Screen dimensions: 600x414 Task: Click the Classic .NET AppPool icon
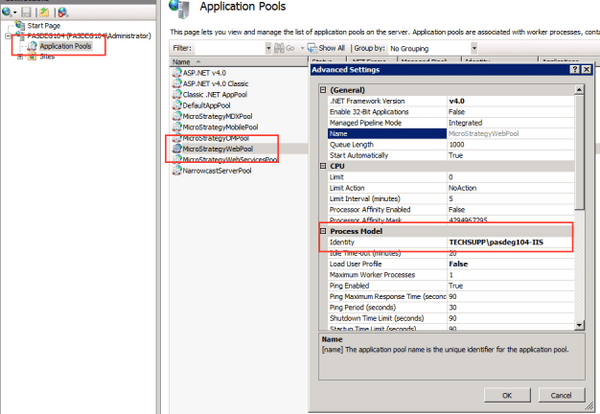(x=176, y=95)
